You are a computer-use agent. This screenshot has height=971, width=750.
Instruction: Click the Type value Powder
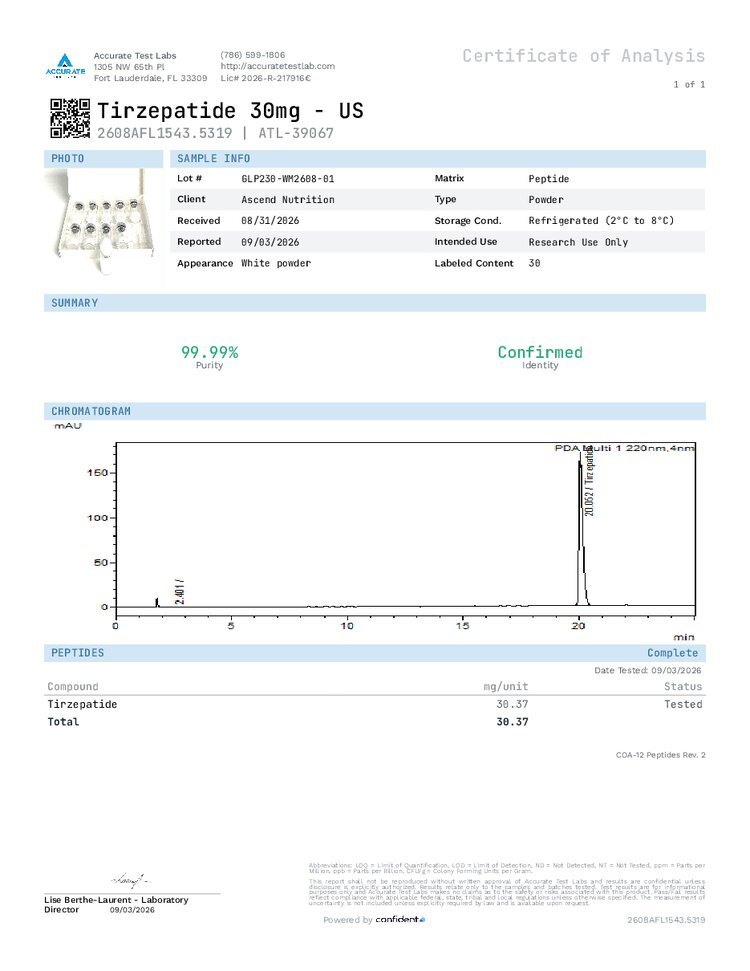(x=546, y=199)
